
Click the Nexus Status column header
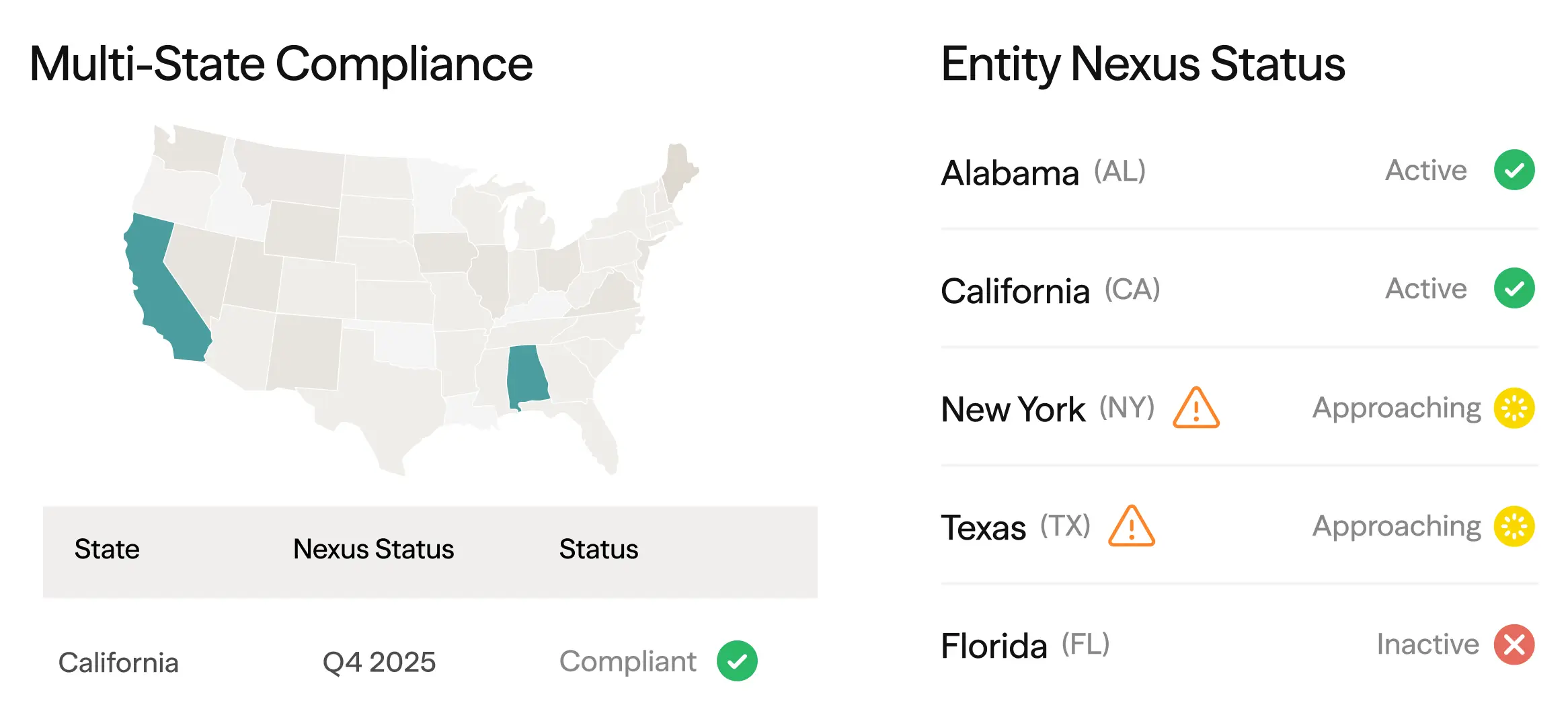pyautogui.click(x=373, y=550)
